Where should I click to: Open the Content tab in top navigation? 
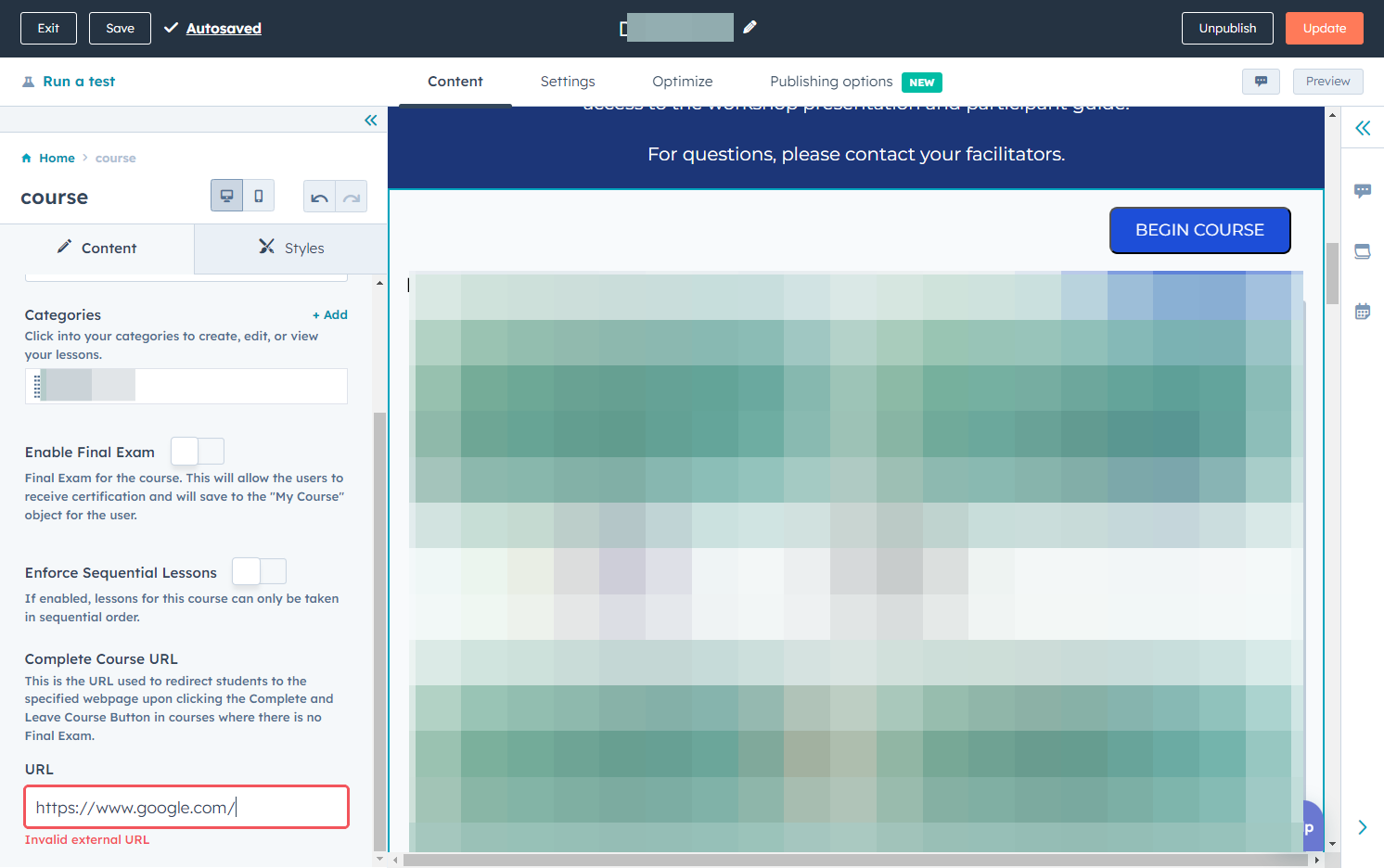click(455, 82)
